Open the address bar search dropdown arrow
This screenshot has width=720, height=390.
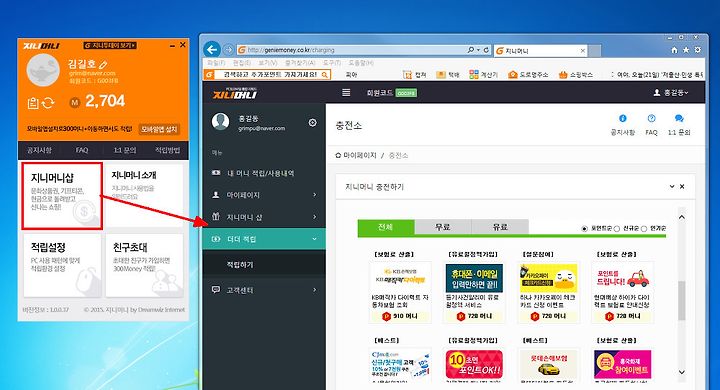(478, 50)
